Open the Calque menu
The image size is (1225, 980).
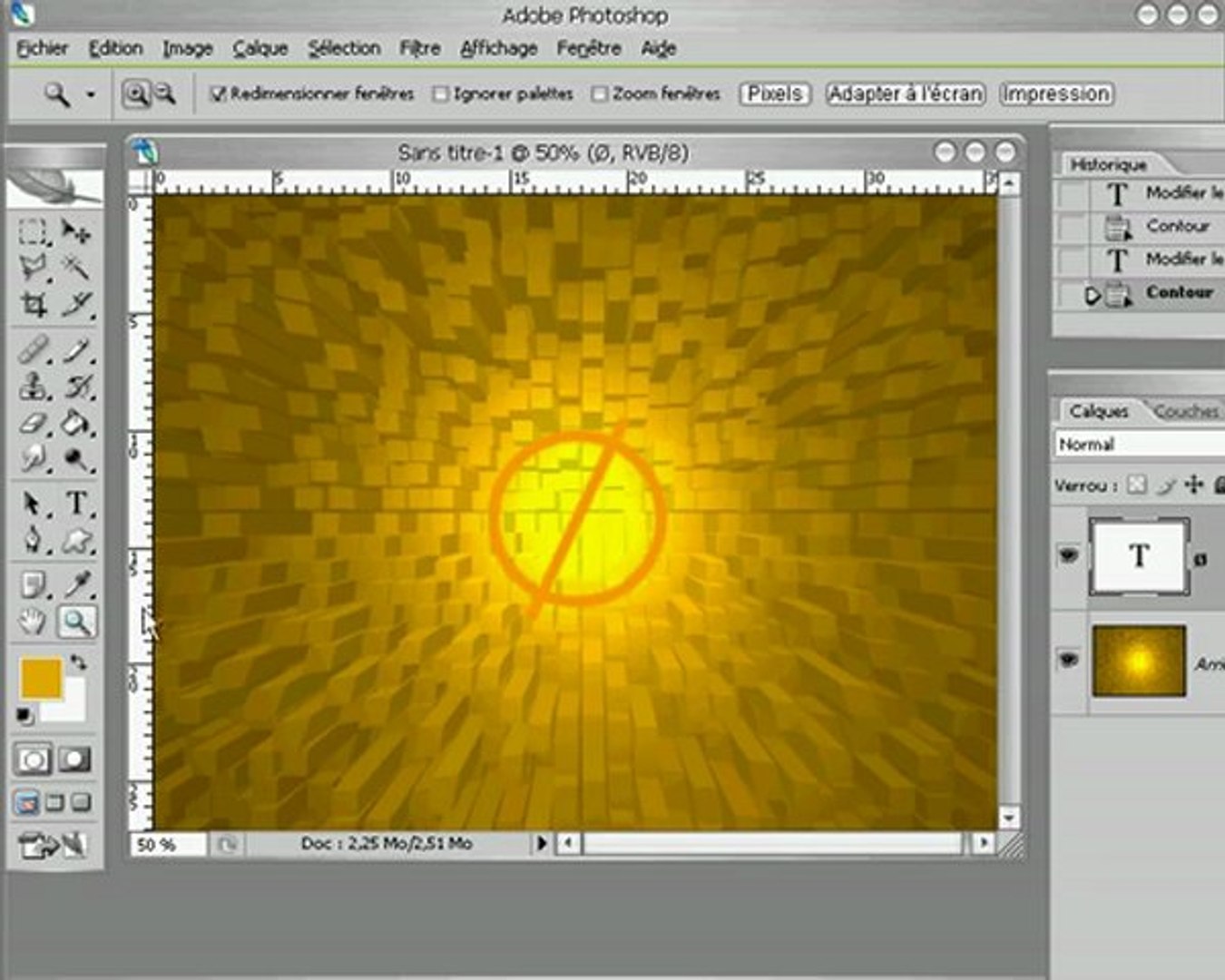260,48
